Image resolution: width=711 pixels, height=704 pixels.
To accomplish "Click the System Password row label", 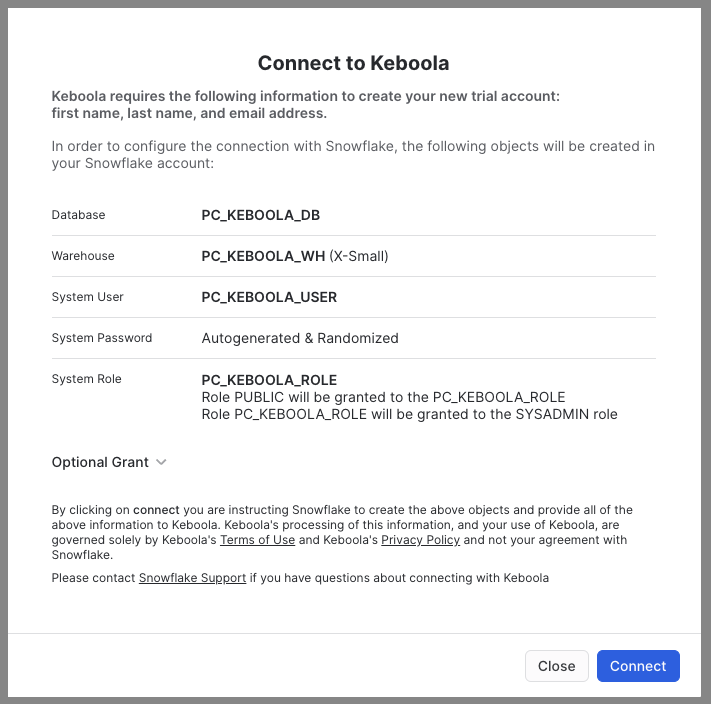I will point(102,338).
